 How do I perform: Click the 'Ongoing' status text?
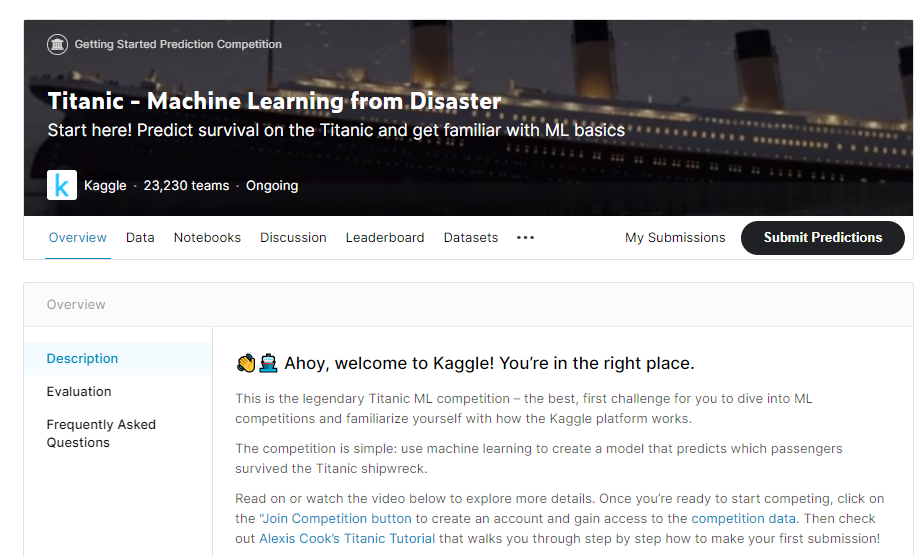(272, 186)
